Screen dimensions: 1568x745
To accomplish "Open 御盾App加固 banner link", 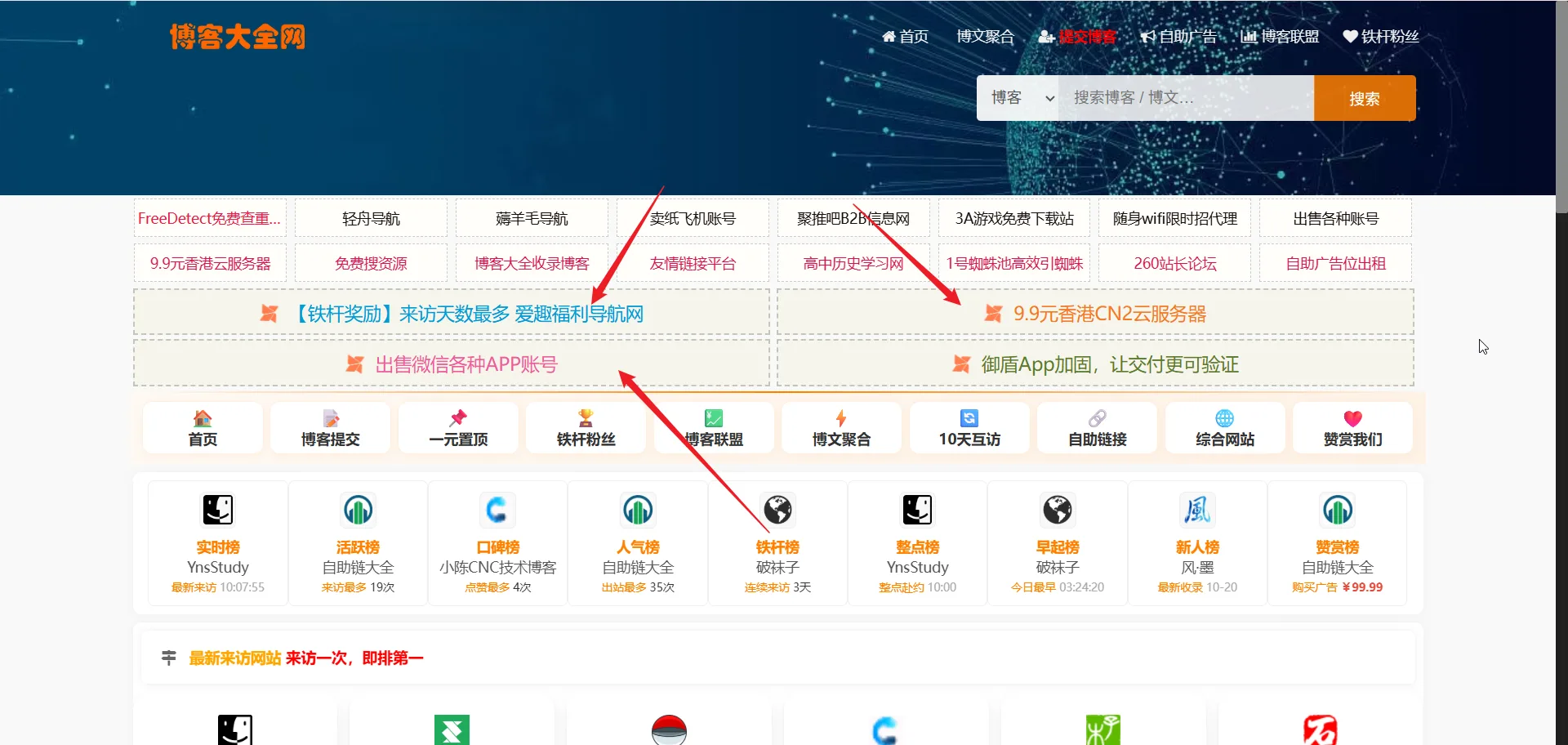I will [1095, 364].
